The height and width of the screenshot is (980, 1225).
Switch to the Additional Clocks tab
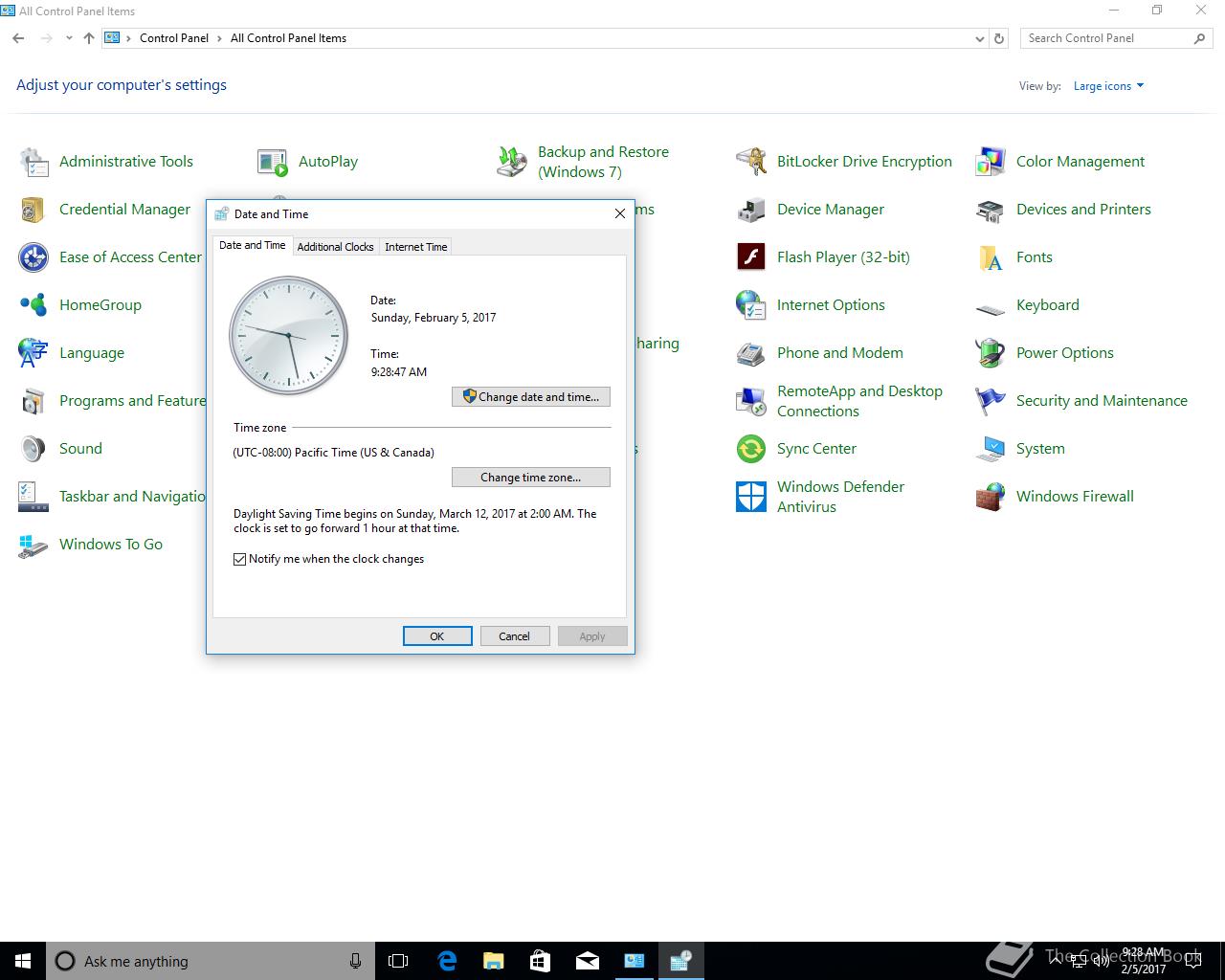point(335,247)
